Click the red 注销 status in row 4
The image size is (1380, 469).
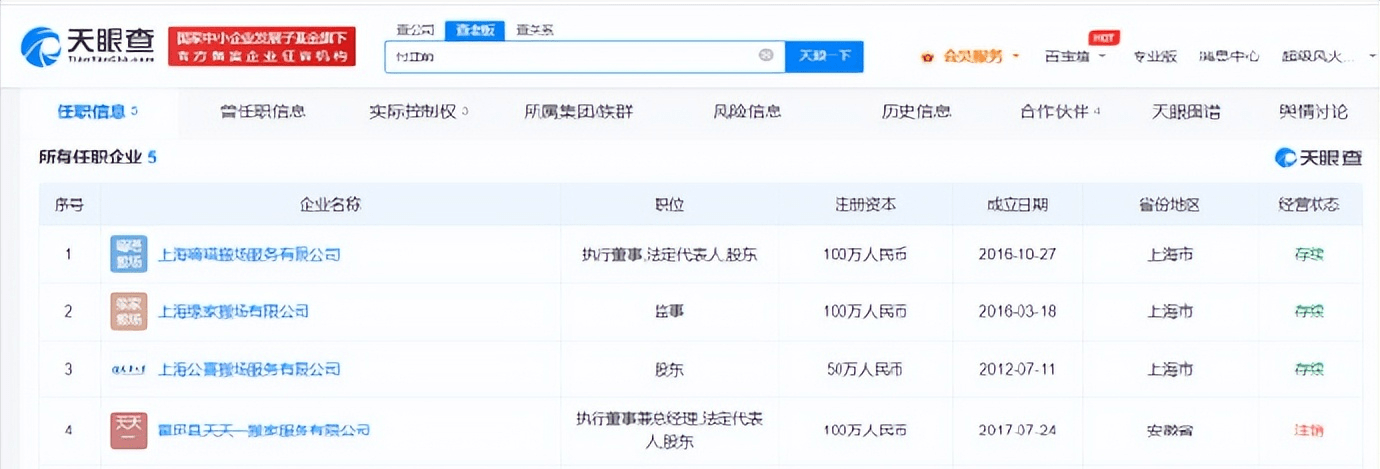[1309, 430]
